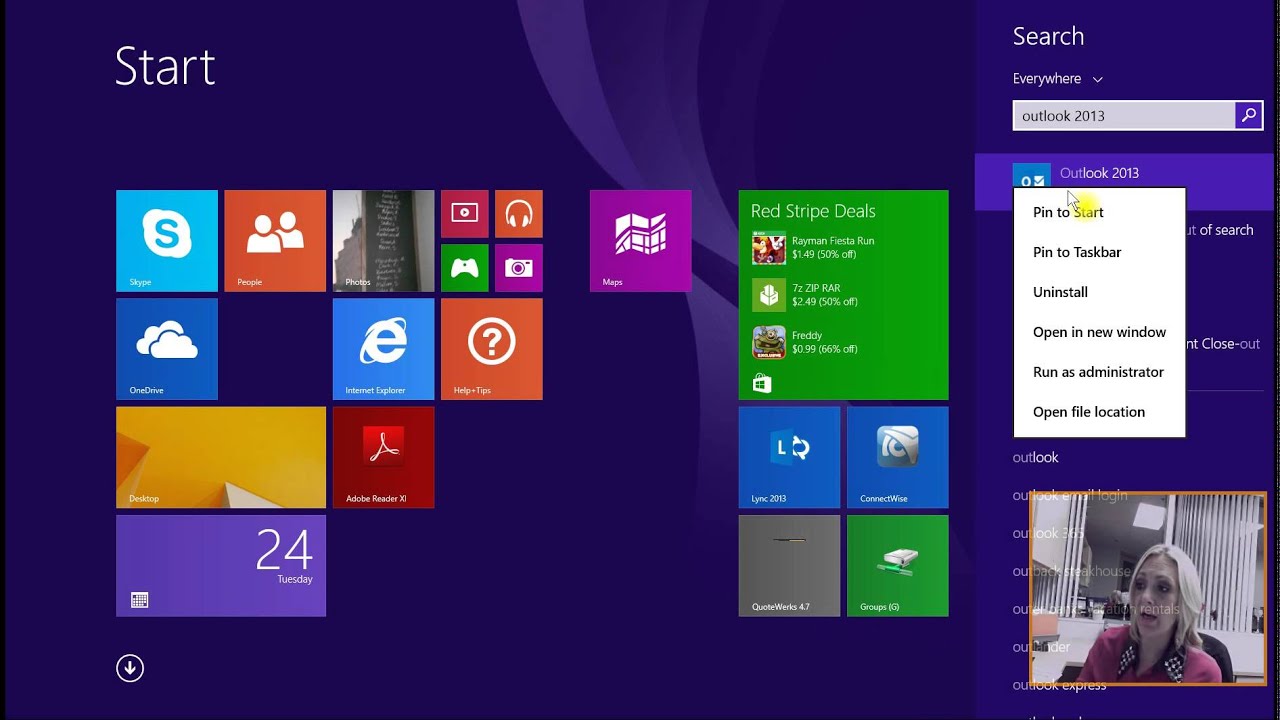
Task: Click the search magnifier button
Action: pyautogui.click(x=1249, y=115)
